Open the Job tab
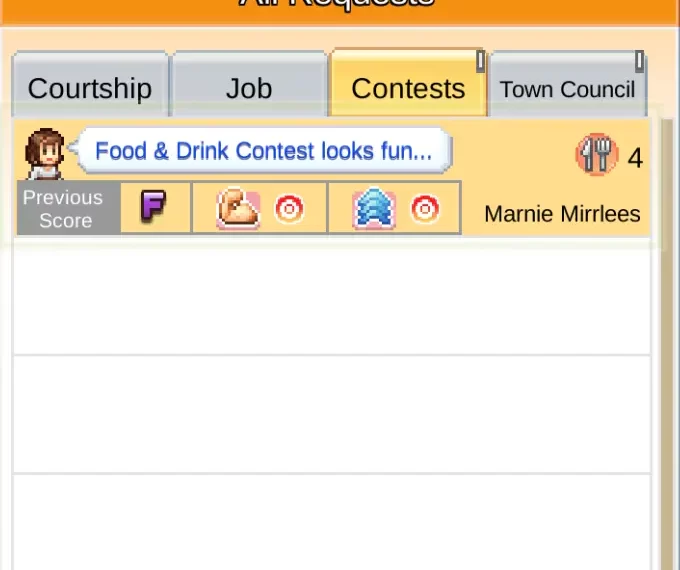Viewport: 680px width, 570px height. tap(249, 88)
